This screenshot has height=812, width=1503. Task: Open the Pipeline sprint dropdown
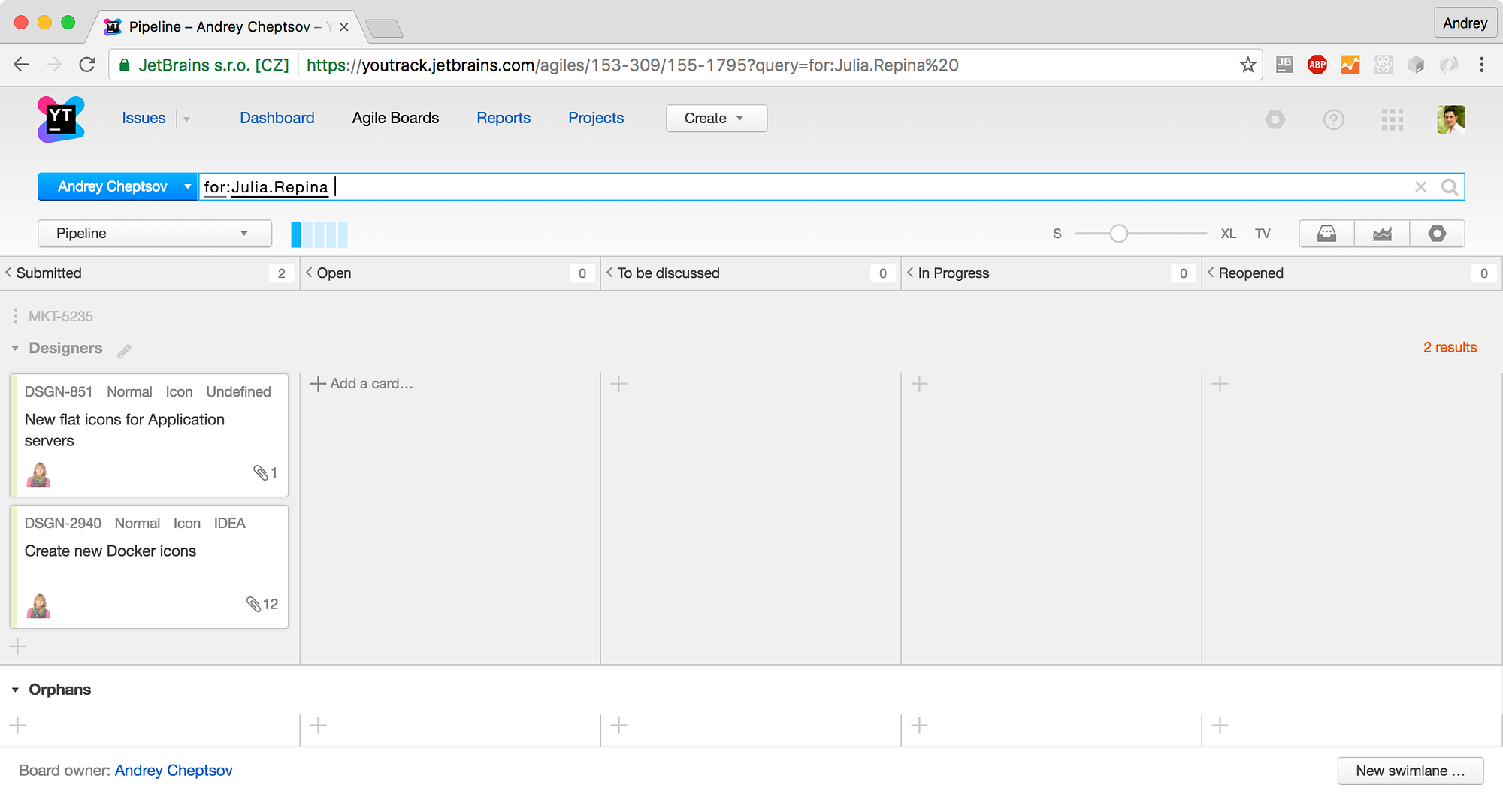click(154, 234)
